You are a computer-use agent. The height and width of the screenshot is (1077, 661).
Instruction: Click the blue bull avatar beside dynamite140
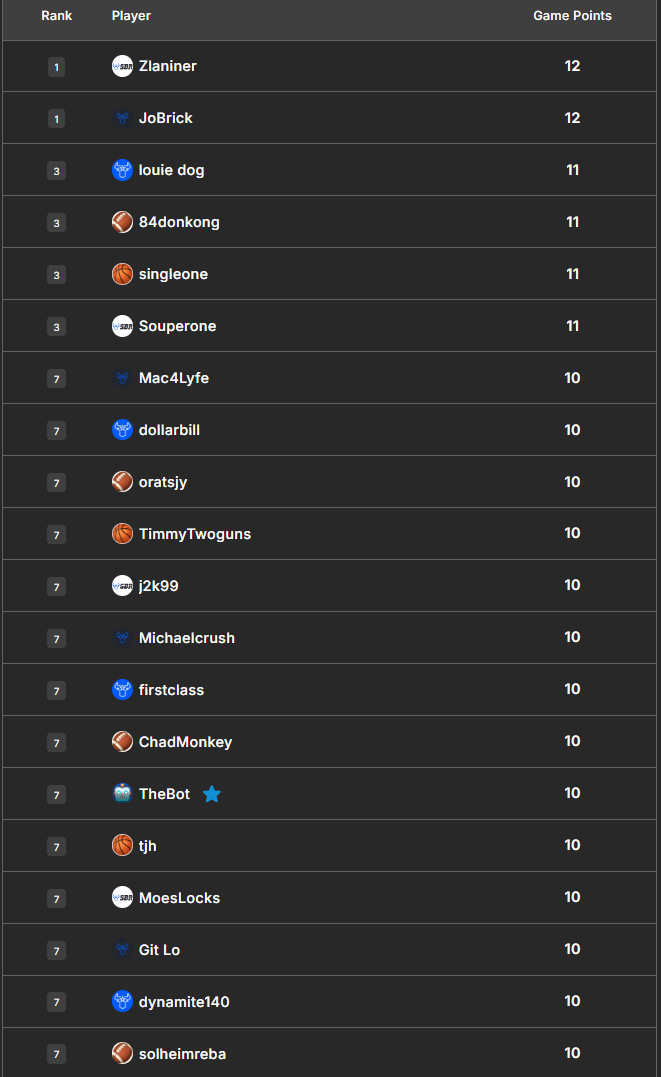click(122, 1001)
